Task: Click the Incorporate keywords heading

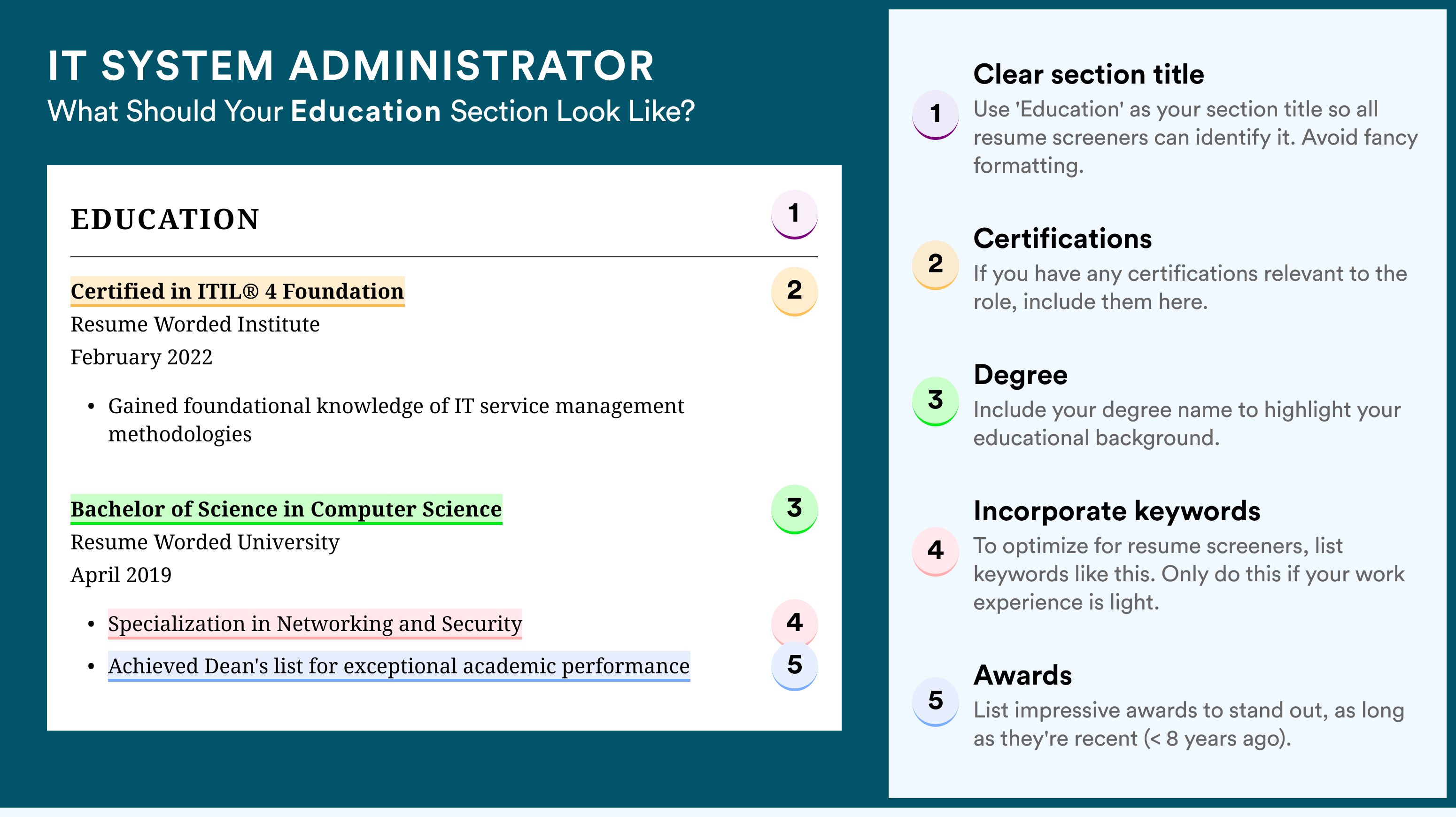Action: click(1117, 511)
